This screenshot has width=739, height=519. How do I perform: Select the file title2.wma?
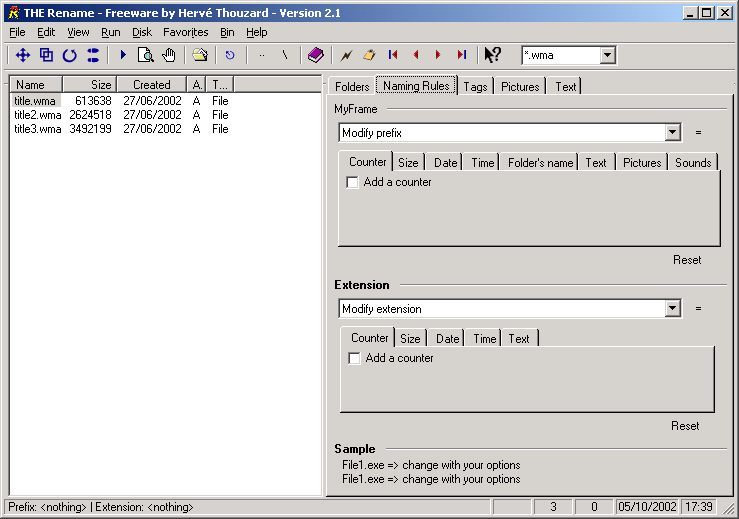pos(38,115)
